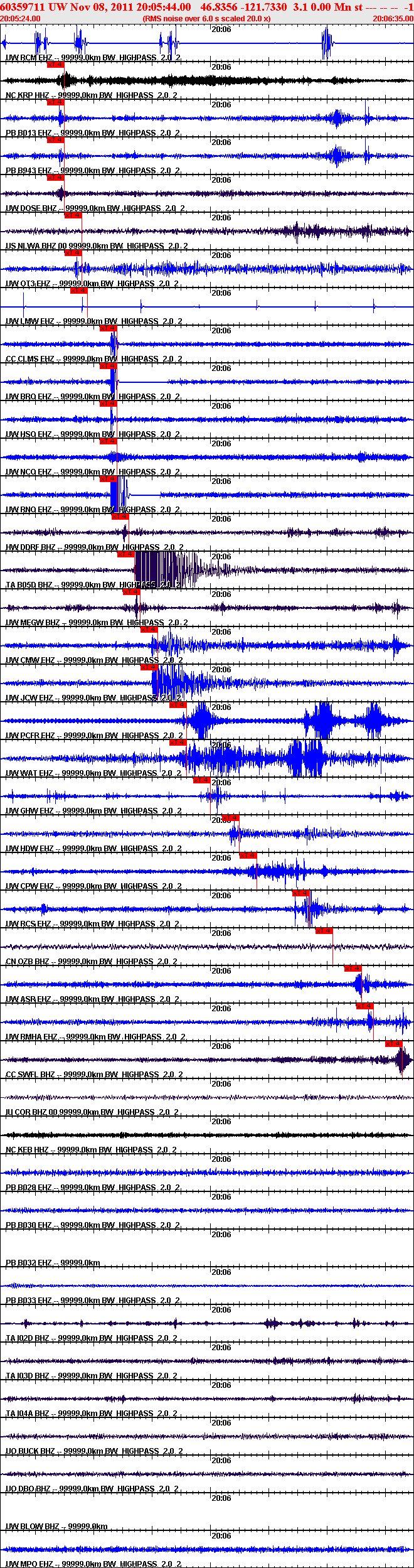Select the red pick marker on UW HDW trace
414x1568 pixels.
(231, 817)
